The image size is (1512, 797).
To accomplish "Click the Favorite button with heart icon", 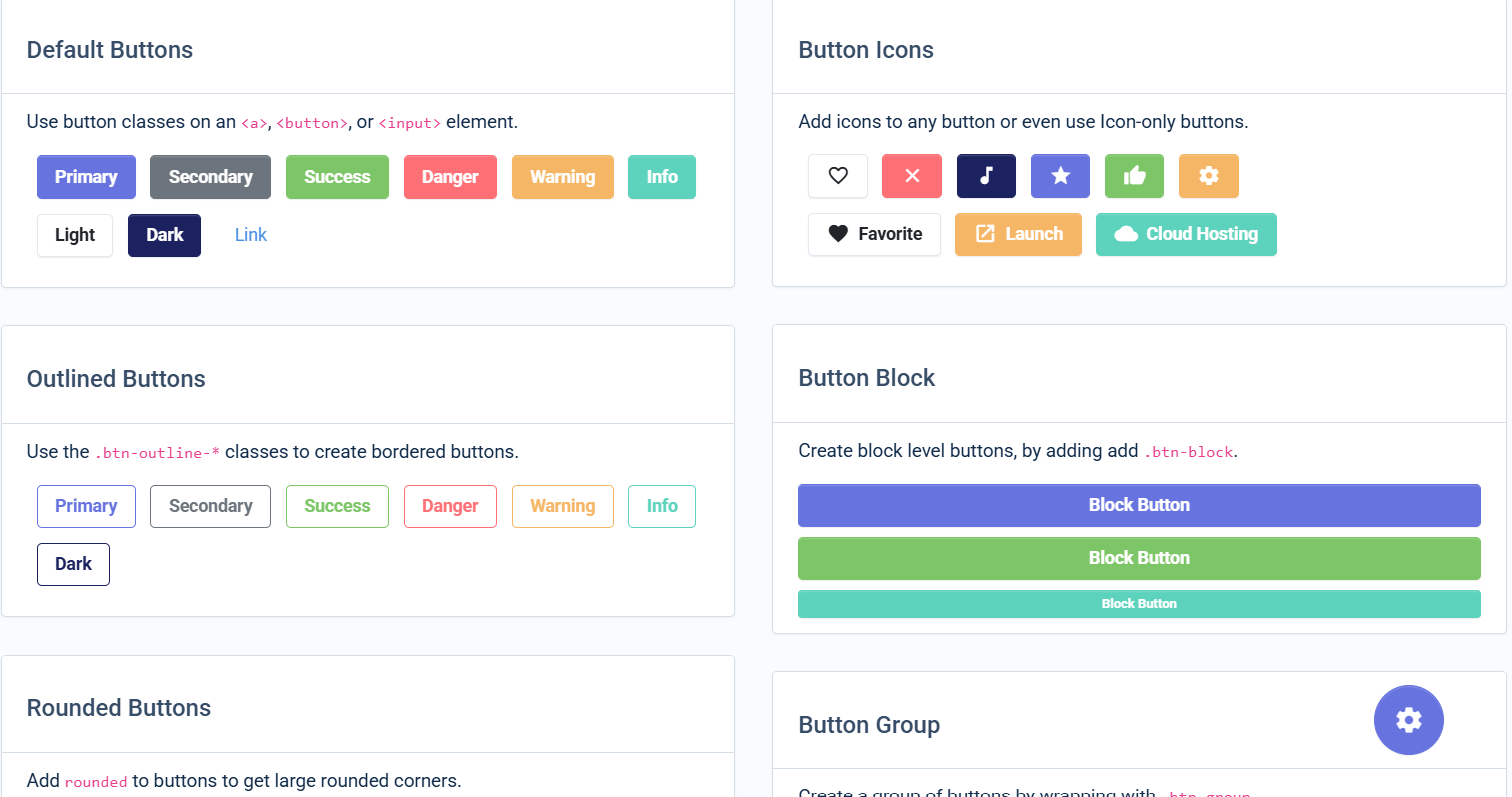I will pyautogui.click(x=874, y=234).
